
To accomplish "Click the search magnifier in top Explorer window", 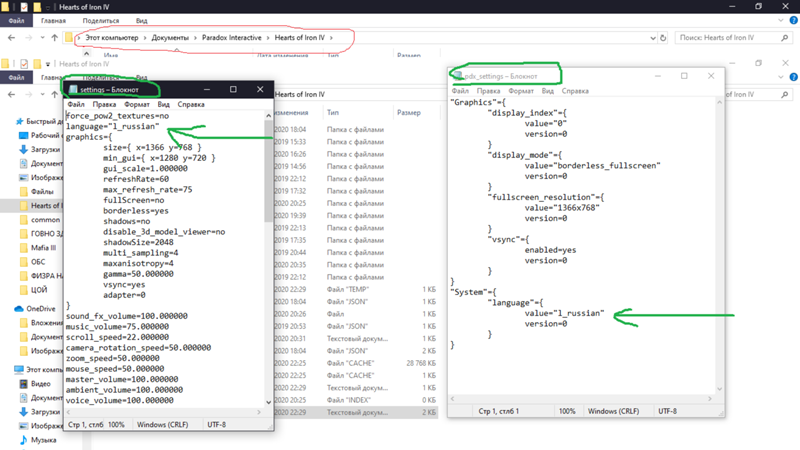I will pyautogui.click(x=785, y=38).
